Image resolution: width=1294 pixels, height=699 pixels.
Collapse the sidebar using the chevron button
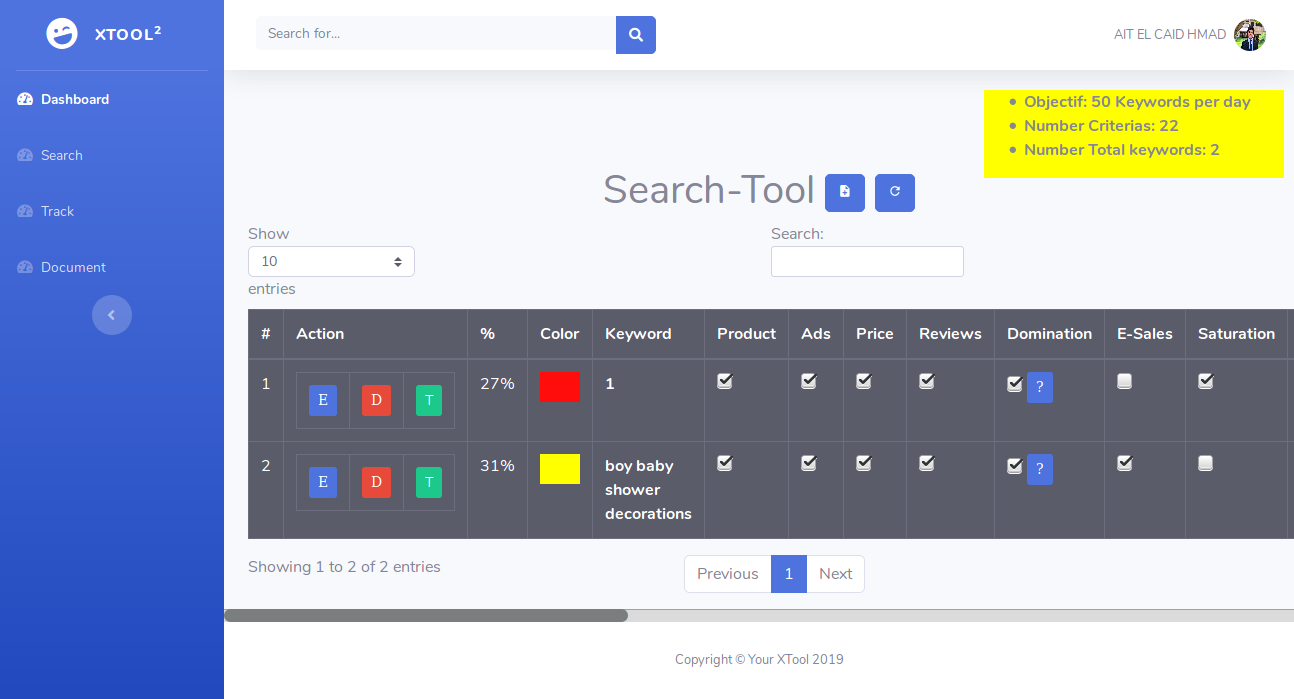112,315
